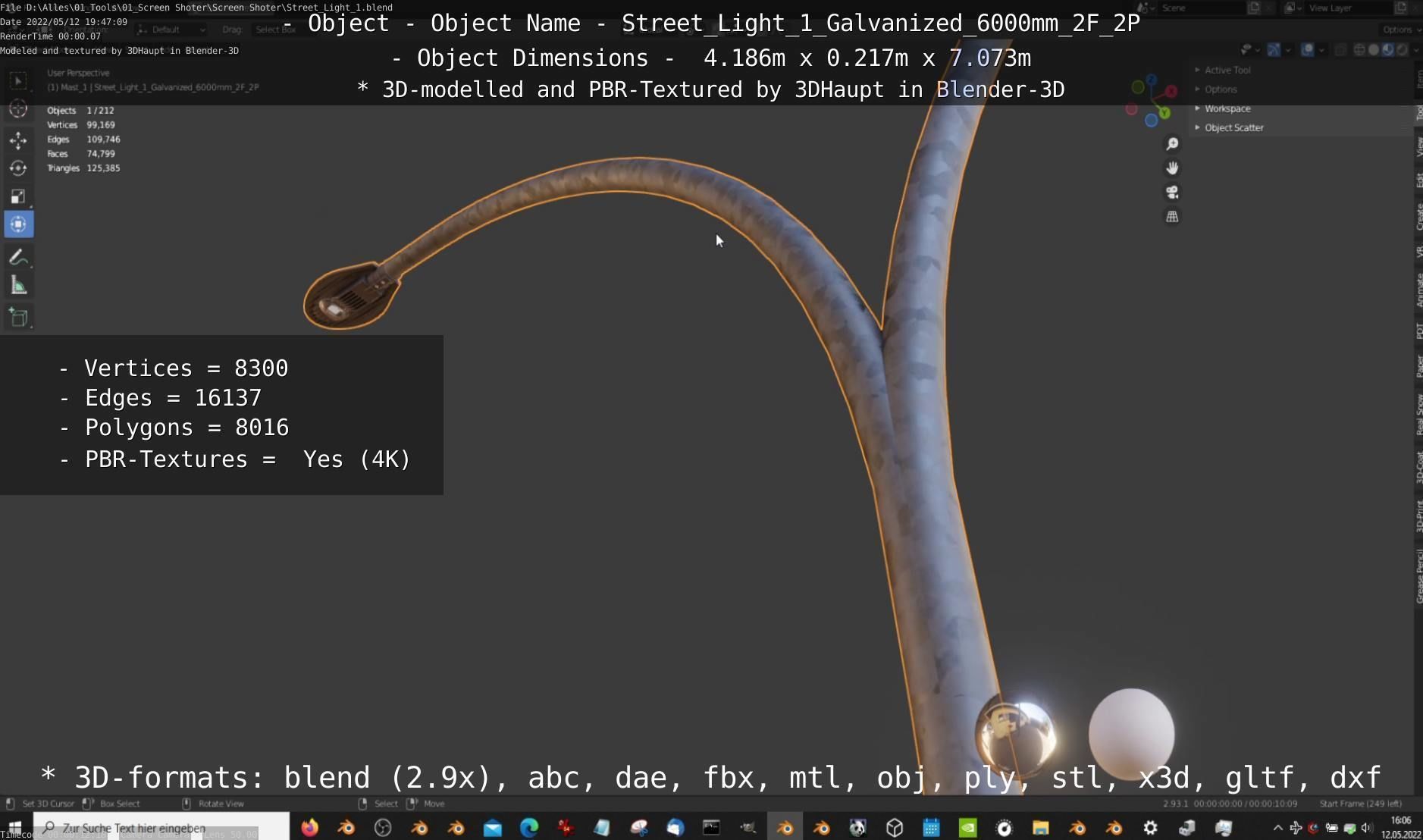The image size is (1423, 840).
Task: Click the zoom view magnifier button
Action: point(1172,144)
